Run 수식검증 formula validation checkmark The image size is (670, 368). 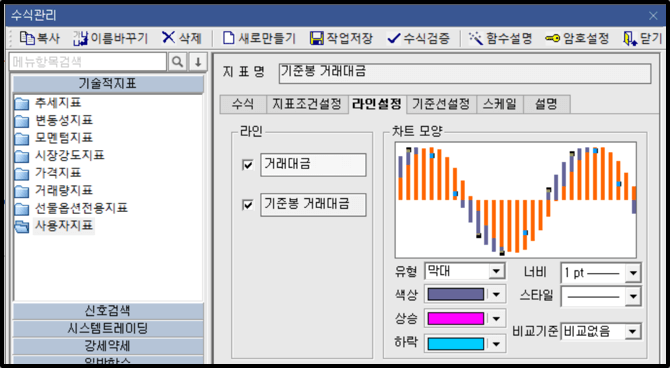pos(393,38)
